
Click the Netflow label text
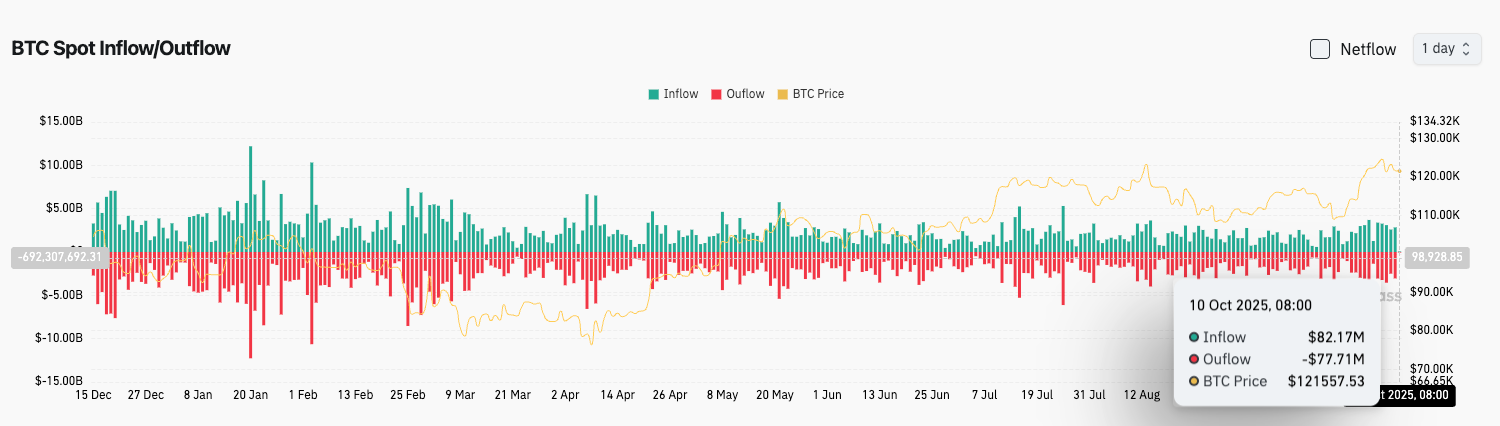[x=1367, y=49]
